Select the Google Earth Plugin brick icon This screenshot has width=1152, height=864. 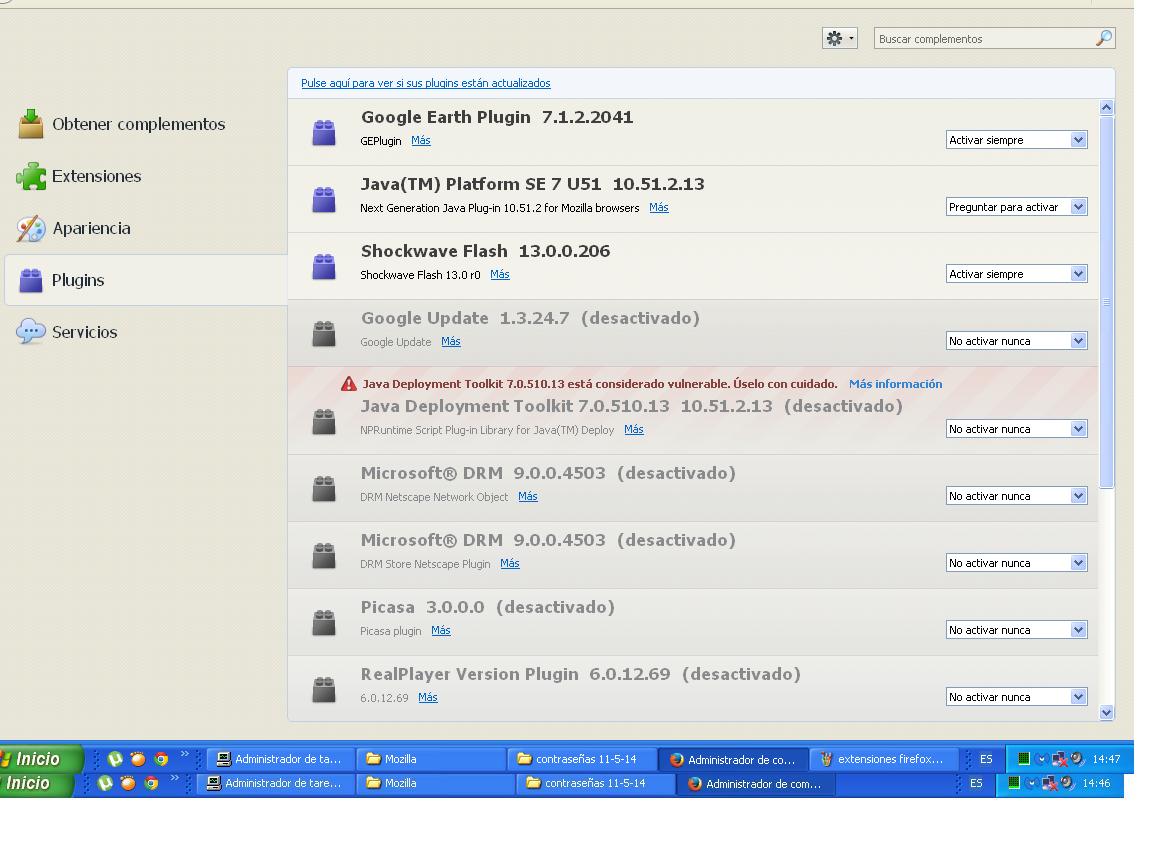tap(324, 132)
